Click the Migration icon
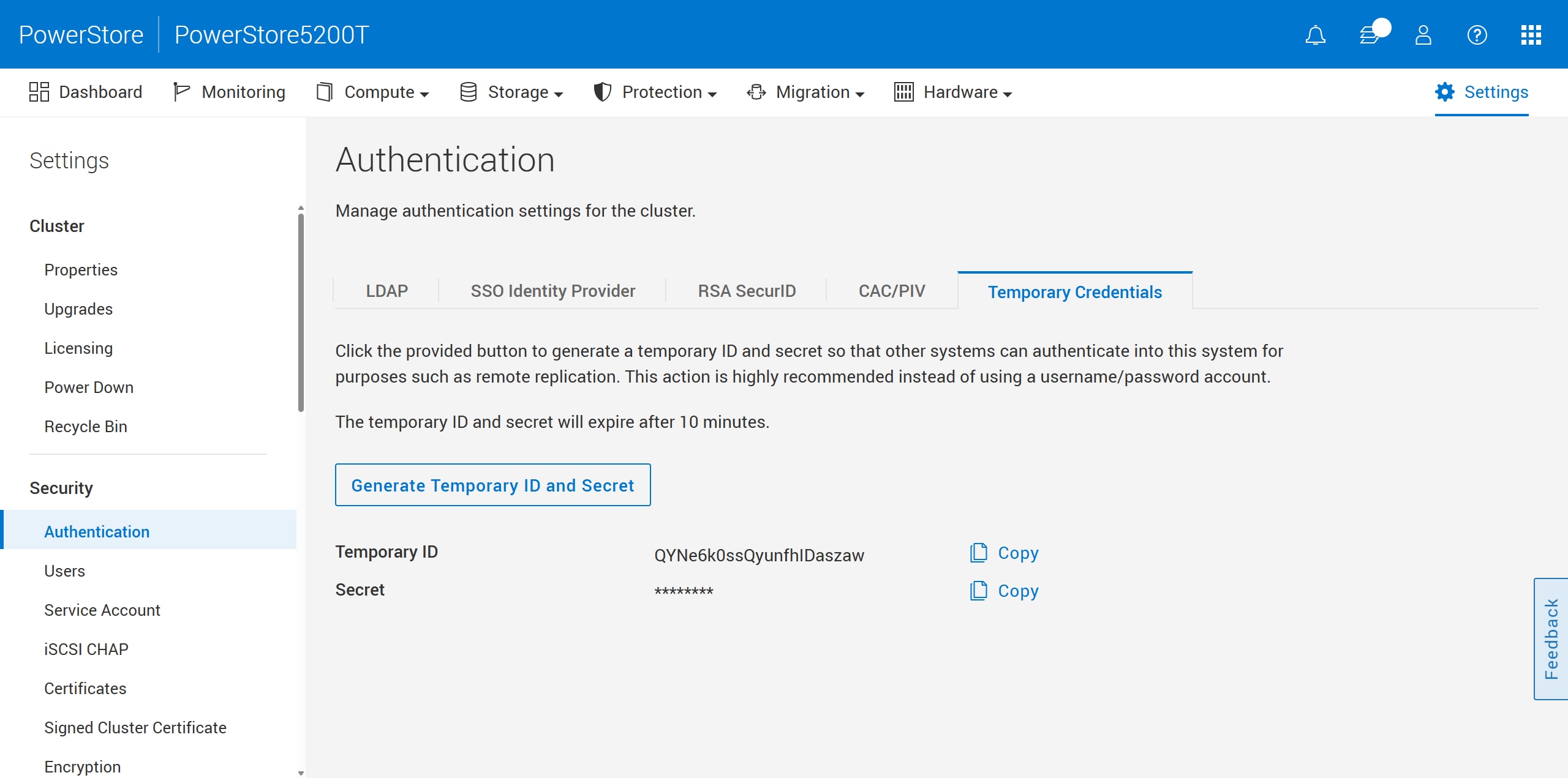 click(x=756, y=92)
